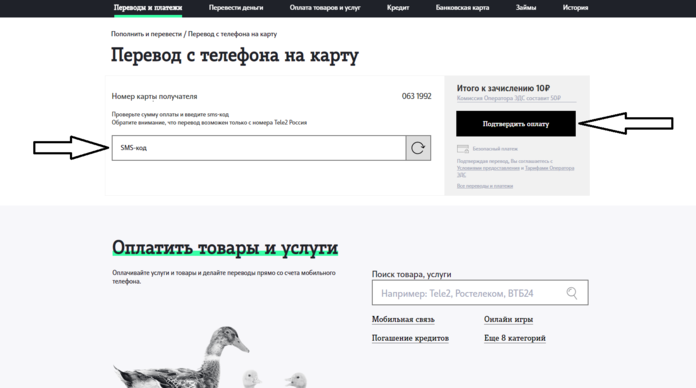Confirm payment with Подтвердить оплату button
Screen dimensions: 696x388
point(516,124)
